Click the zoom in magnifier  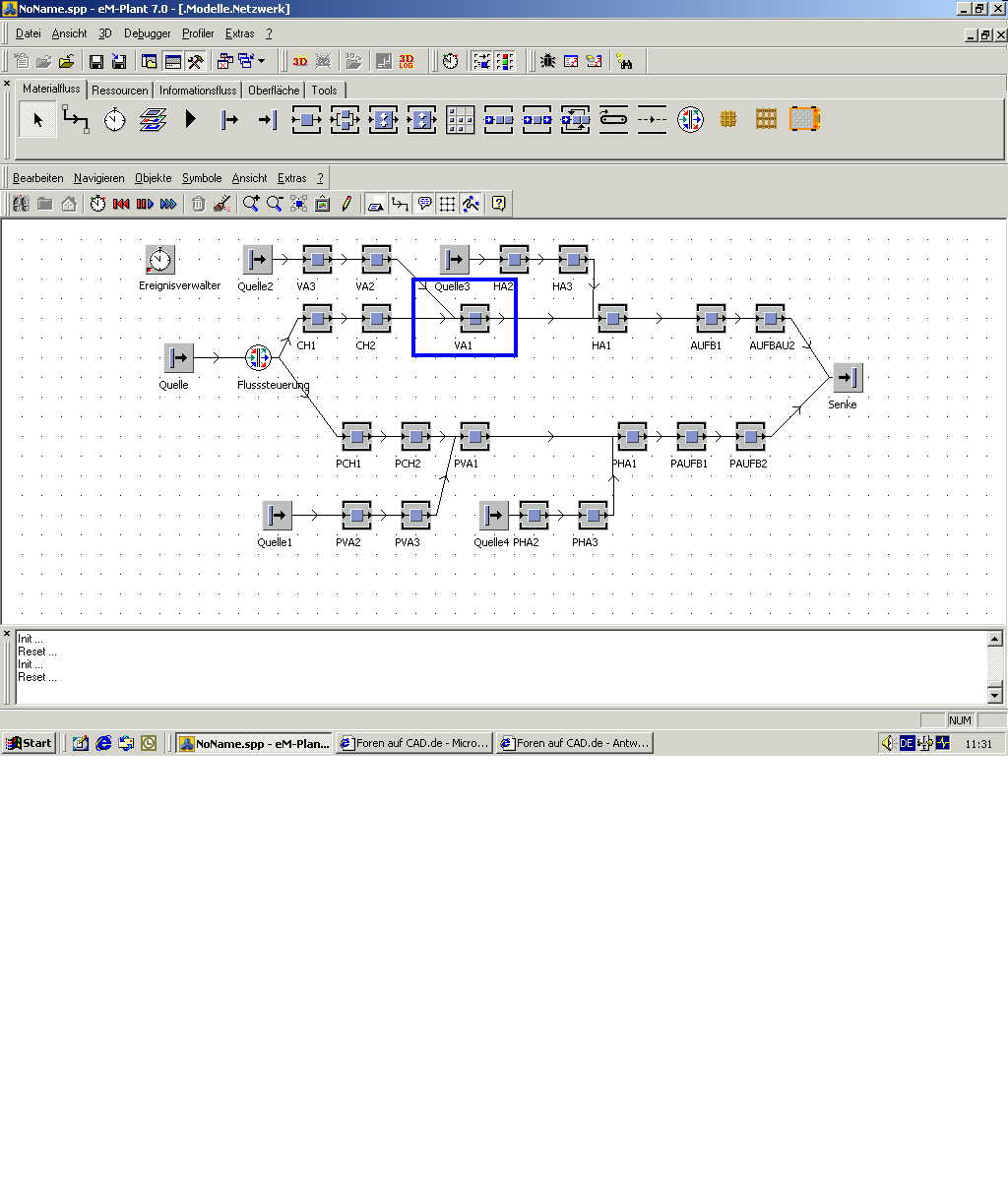click(251, 204)
